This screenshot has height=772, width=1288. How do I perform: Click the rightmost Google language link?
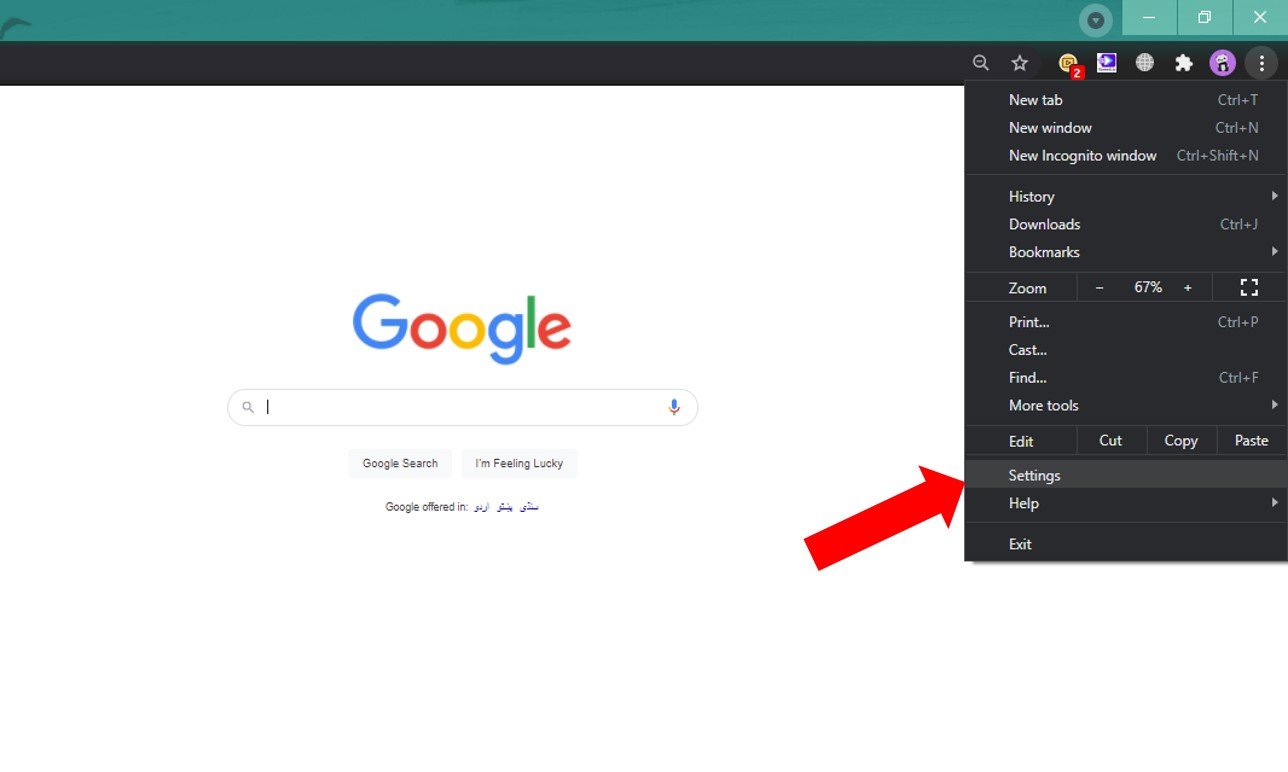[x=529, y=507]
